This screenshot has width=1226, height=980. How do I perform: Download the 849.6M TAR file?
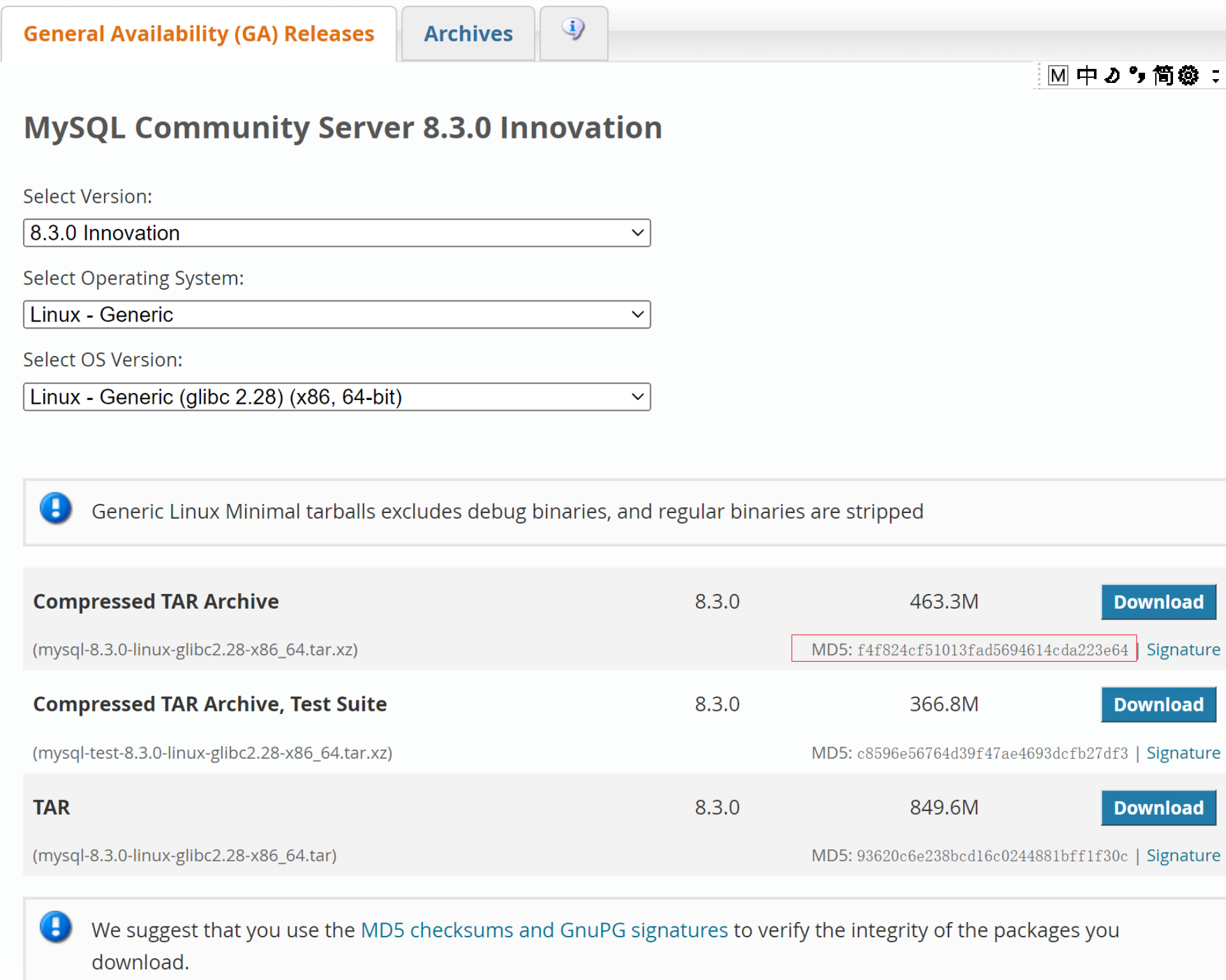(1158, 808)
